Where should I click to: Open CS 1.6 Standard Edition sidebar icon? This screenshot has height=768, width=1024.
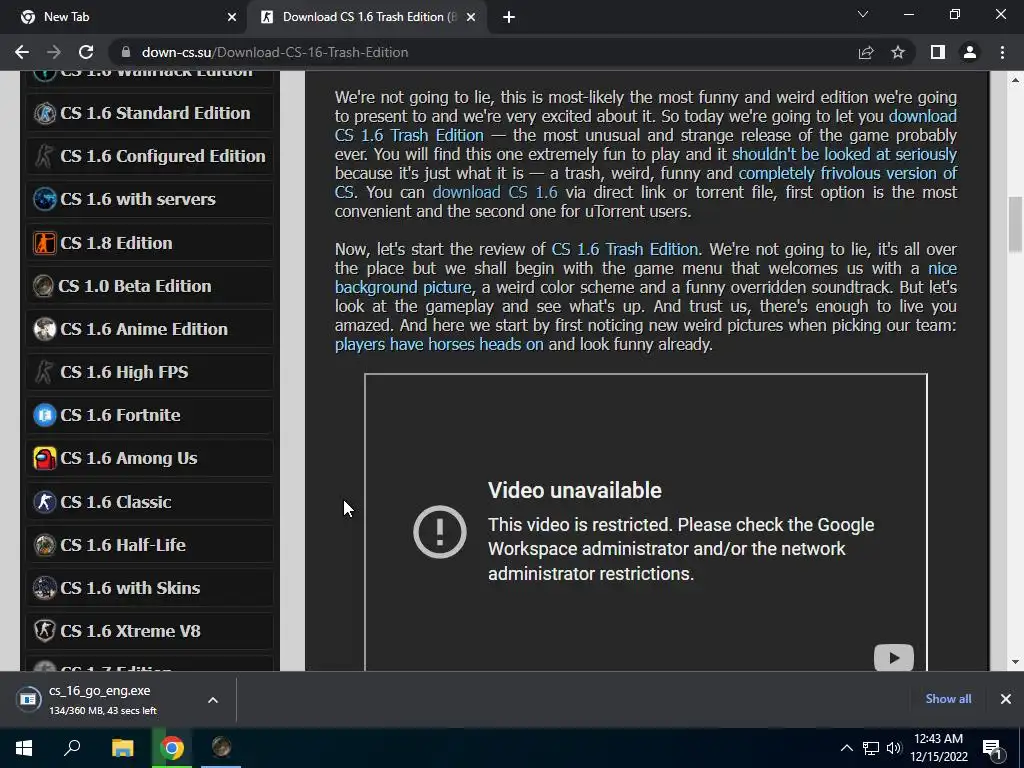tap(44, 113)
